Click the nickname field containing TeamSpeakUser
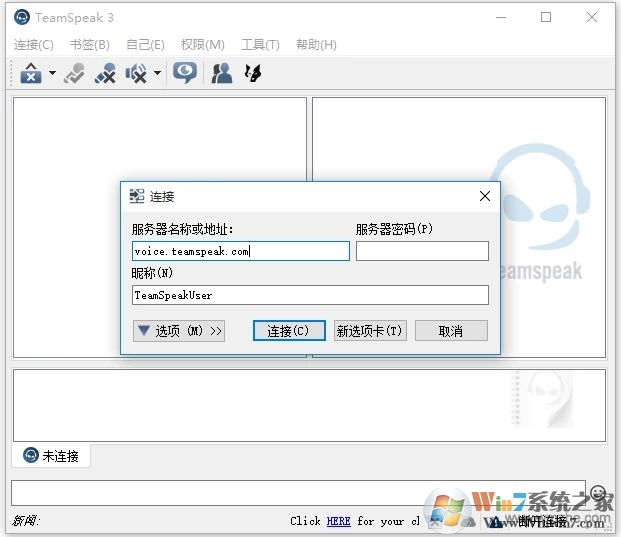Screen dimensions: 621x537 pos(310,295)
